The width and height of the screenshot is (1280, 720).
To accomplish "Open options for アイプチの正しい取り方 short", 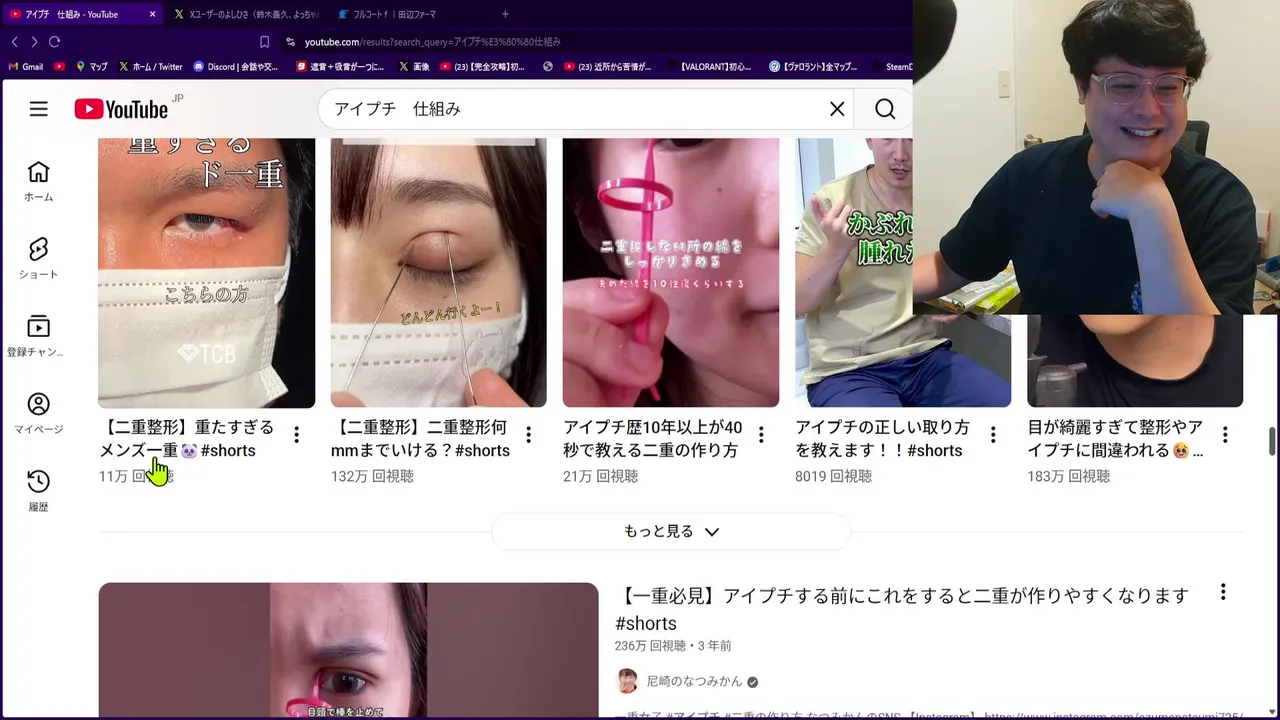I will click(x=993, y=434).
